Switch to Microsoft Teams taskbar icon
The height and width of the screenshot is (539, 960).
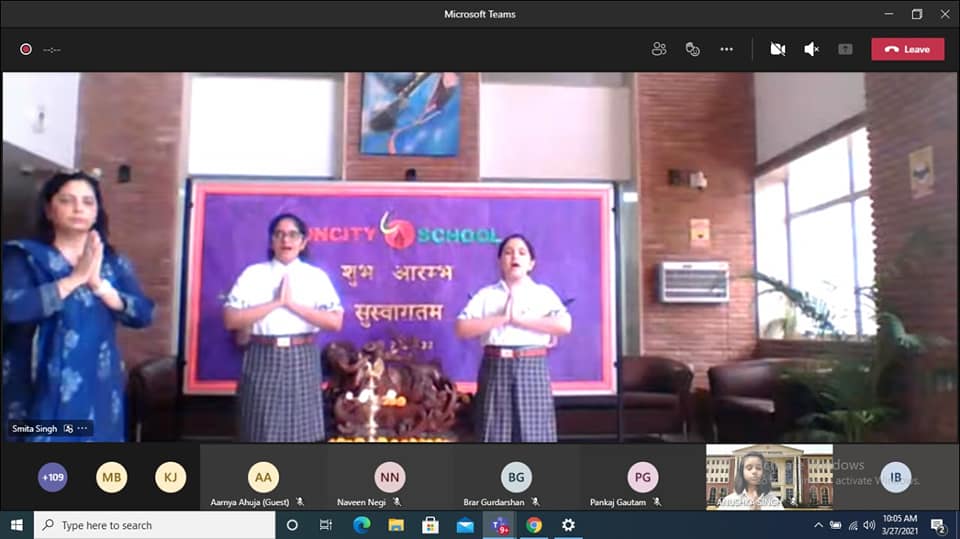(500, 525)
